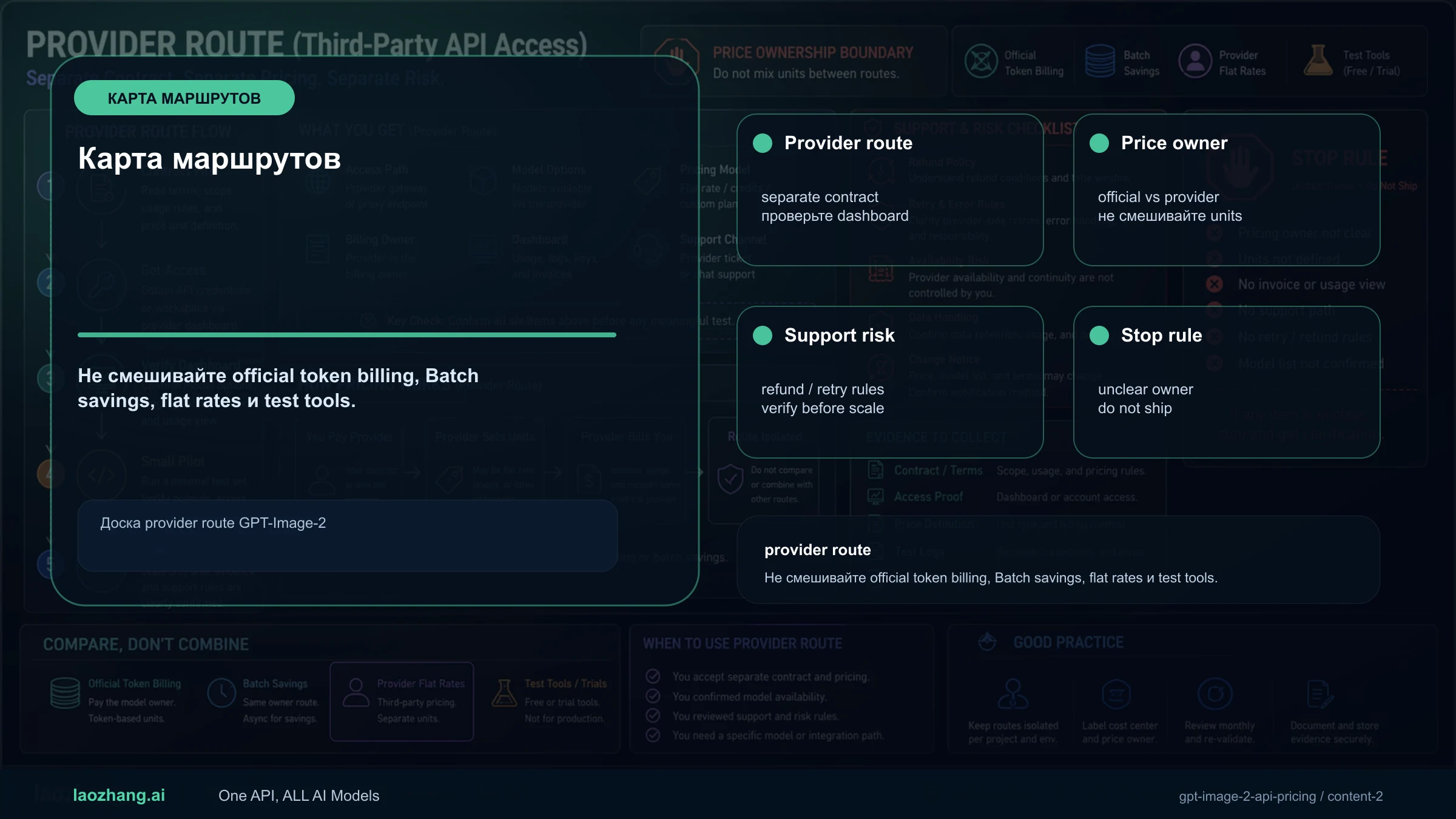Click the gpt-image-2-api-pricing / content-2 footer path

click(x=1281, y=796)
